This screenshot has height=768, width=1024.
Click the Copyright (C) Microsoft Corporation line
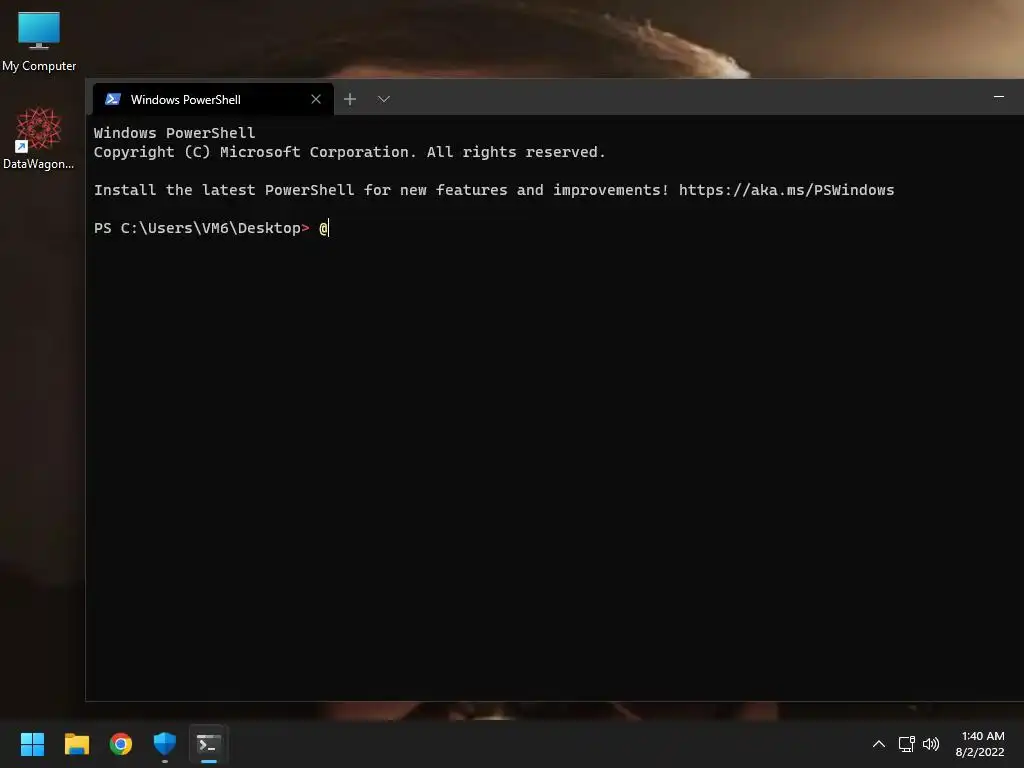point(349,152)
